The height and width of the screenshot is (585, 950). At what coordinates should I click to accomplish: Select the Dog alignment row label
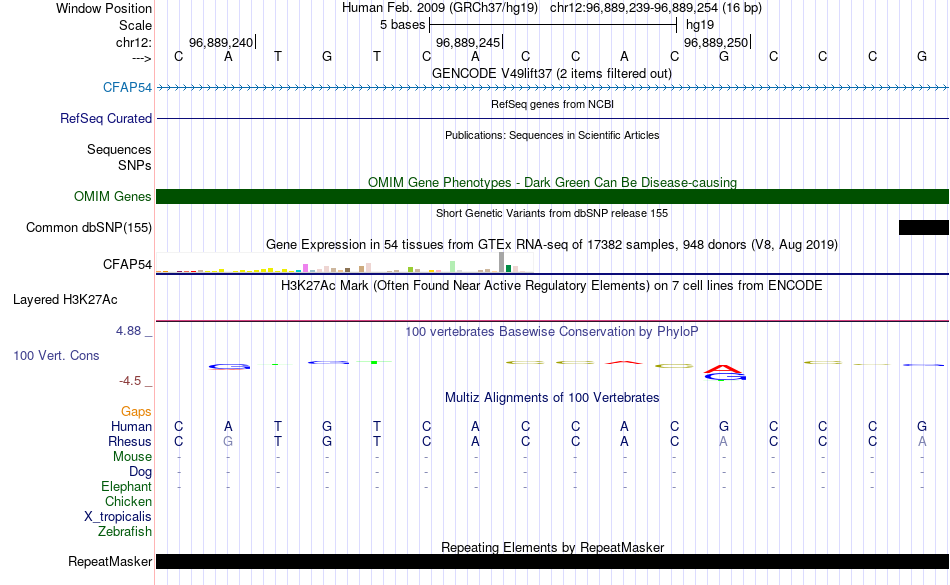point(140,471)
